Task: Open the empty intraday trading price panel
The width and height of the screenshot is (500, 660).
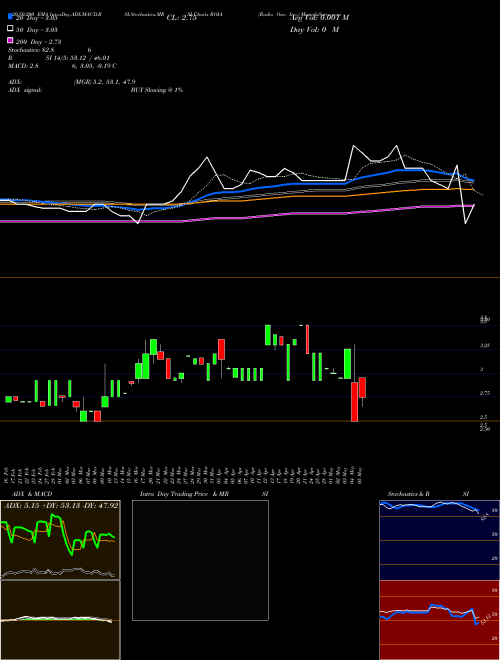Action: (200, 560)
